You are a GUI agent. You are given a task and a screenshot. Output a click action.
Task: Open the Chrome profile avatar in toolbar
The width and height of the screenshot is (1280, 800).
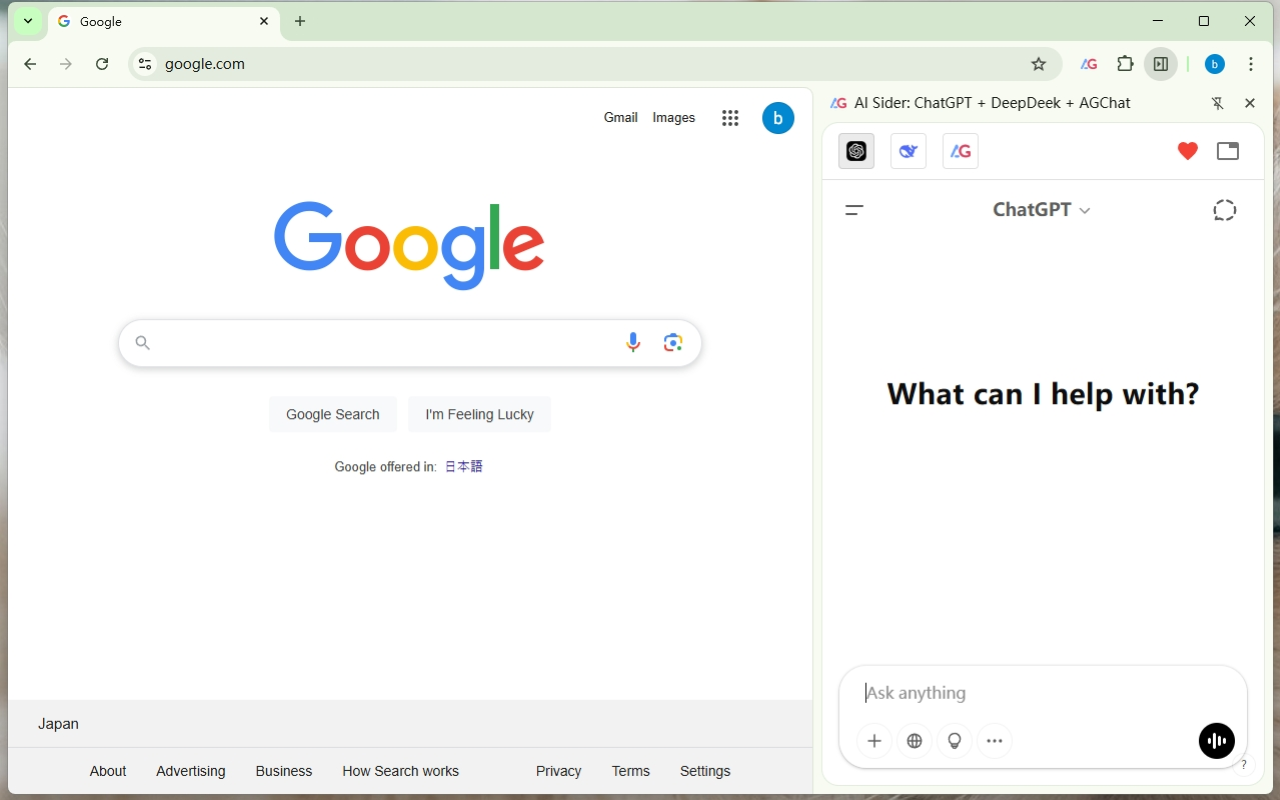click(1215, 64)
